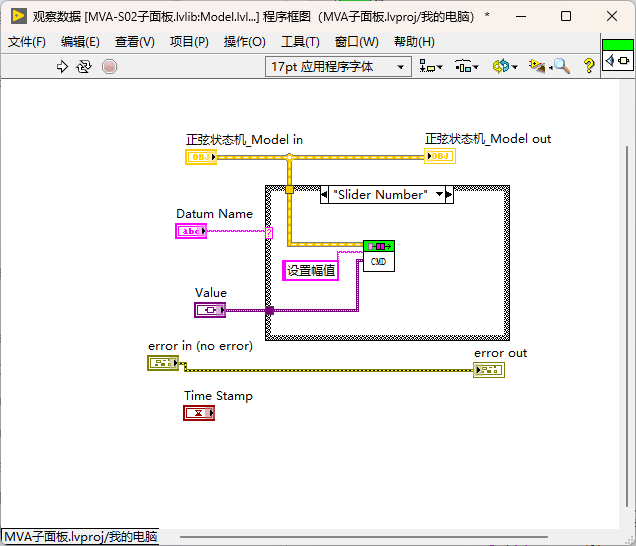Click the Clean Up Diagram icon
This screenshot has width=636, height=546.
pyautogui.click(x=537, y=66)
